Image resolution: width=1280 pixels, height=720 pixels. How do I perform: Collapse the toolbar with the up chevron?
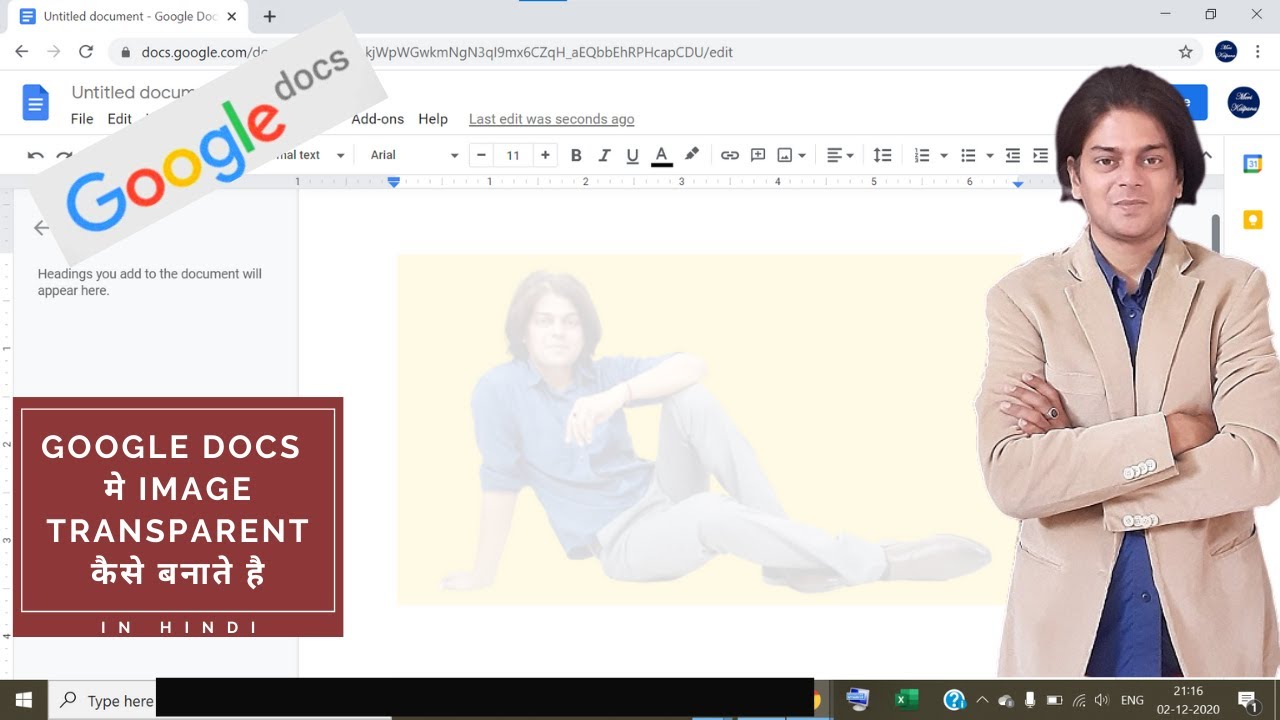click(x=1206, y=155)
